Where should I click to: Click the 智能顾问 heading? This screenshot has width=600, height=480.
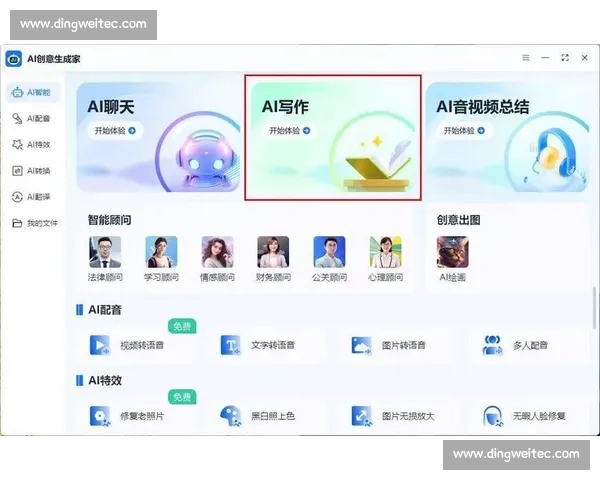click(109, 220)
